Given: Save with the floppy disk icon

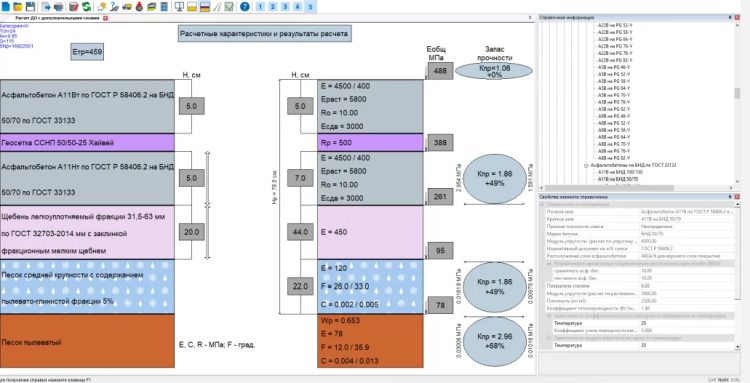Looking at the screenshot, I should (30, 7).
